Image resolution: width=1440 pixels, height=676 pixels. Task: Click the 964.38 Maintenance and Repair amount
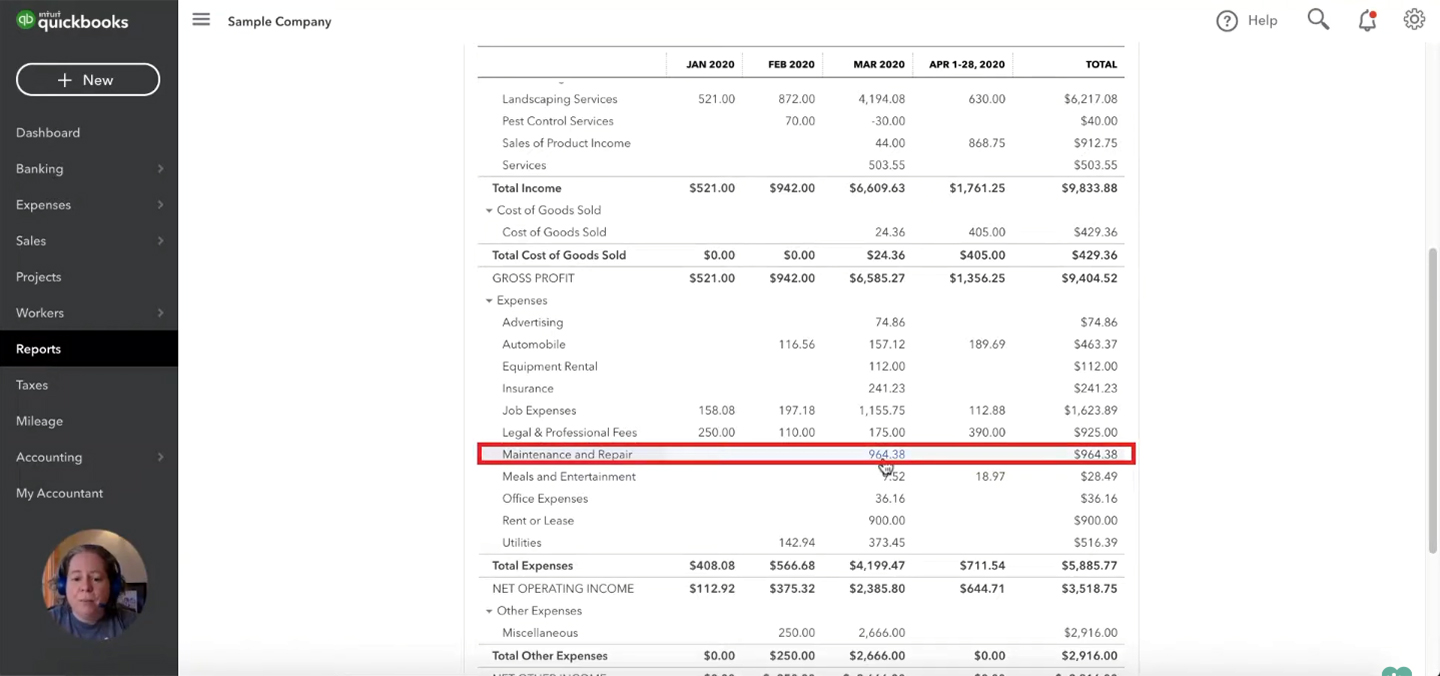pyautogui.click(x=886, y=454)
